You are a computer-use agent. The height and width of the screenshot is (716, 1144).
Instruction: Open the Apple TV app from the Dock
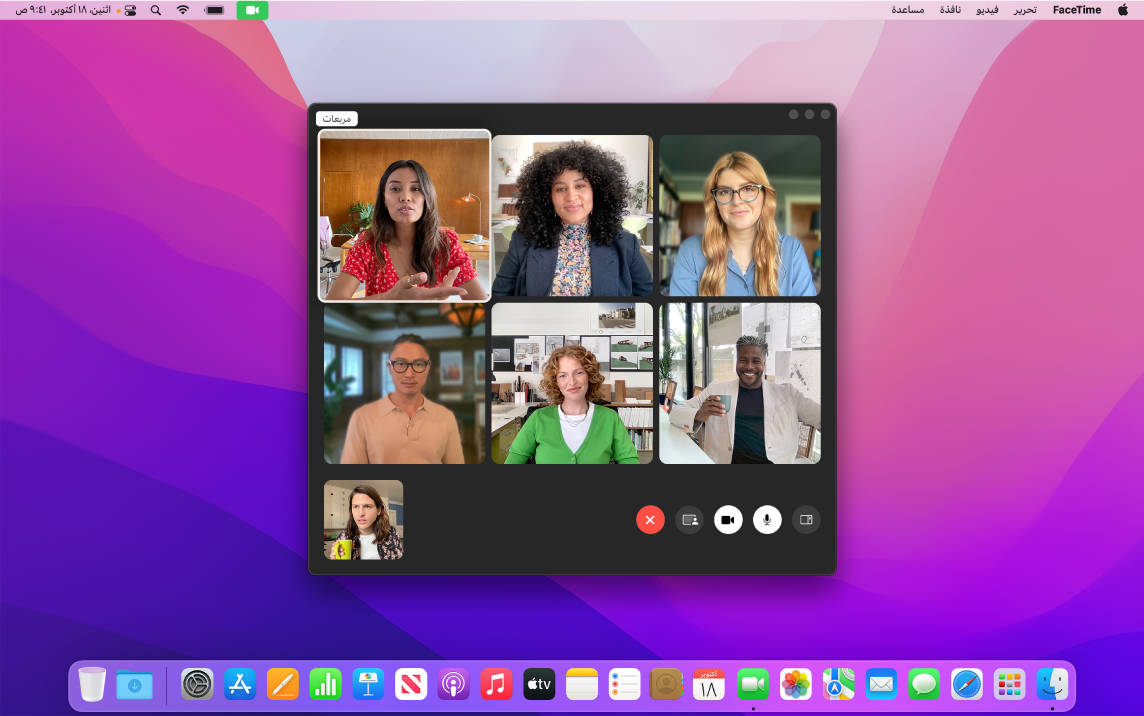pyautogui.click(x=539, y=685)
